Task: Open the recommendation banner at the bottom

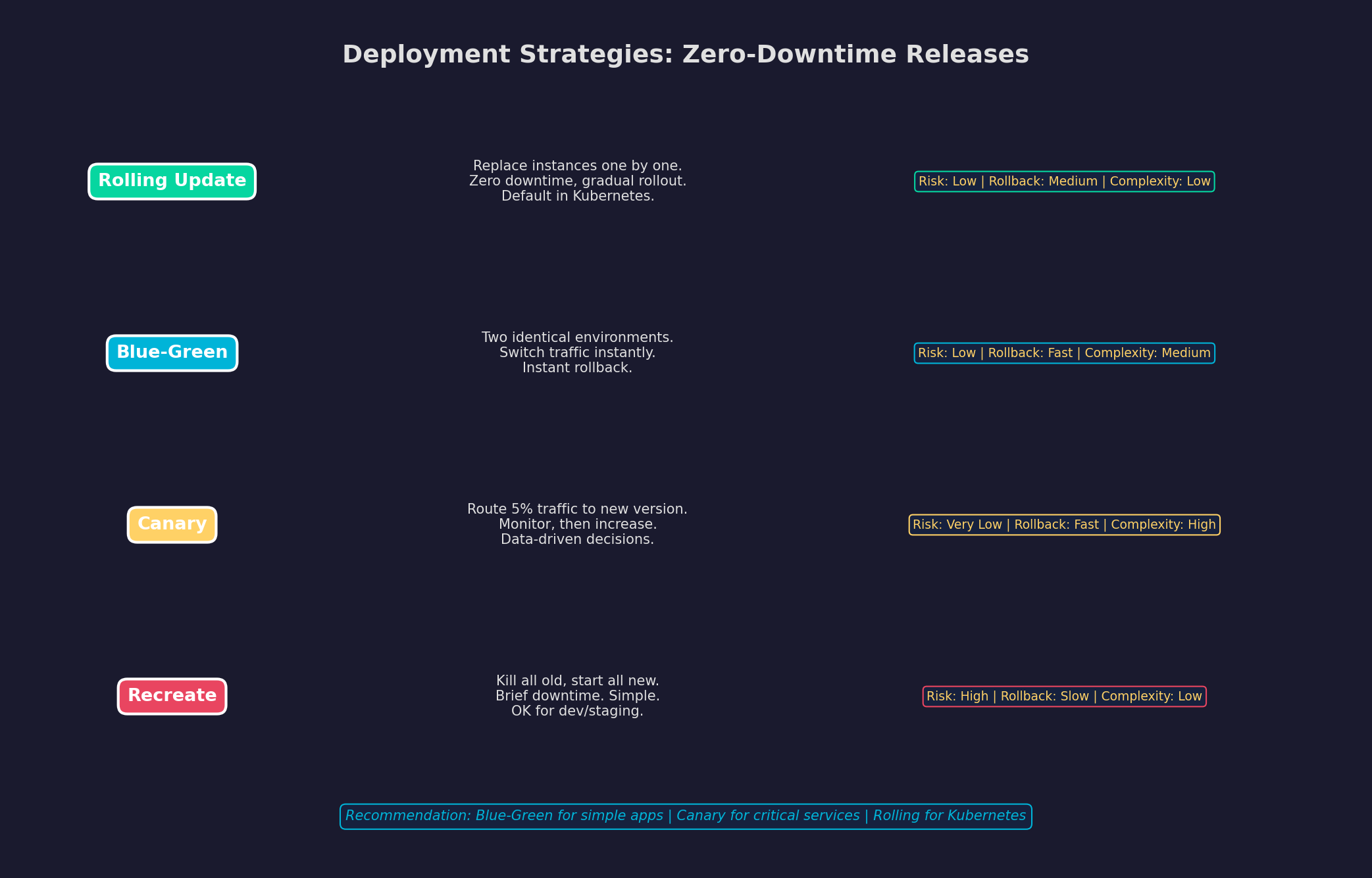Action: click(x=686, y=816)
